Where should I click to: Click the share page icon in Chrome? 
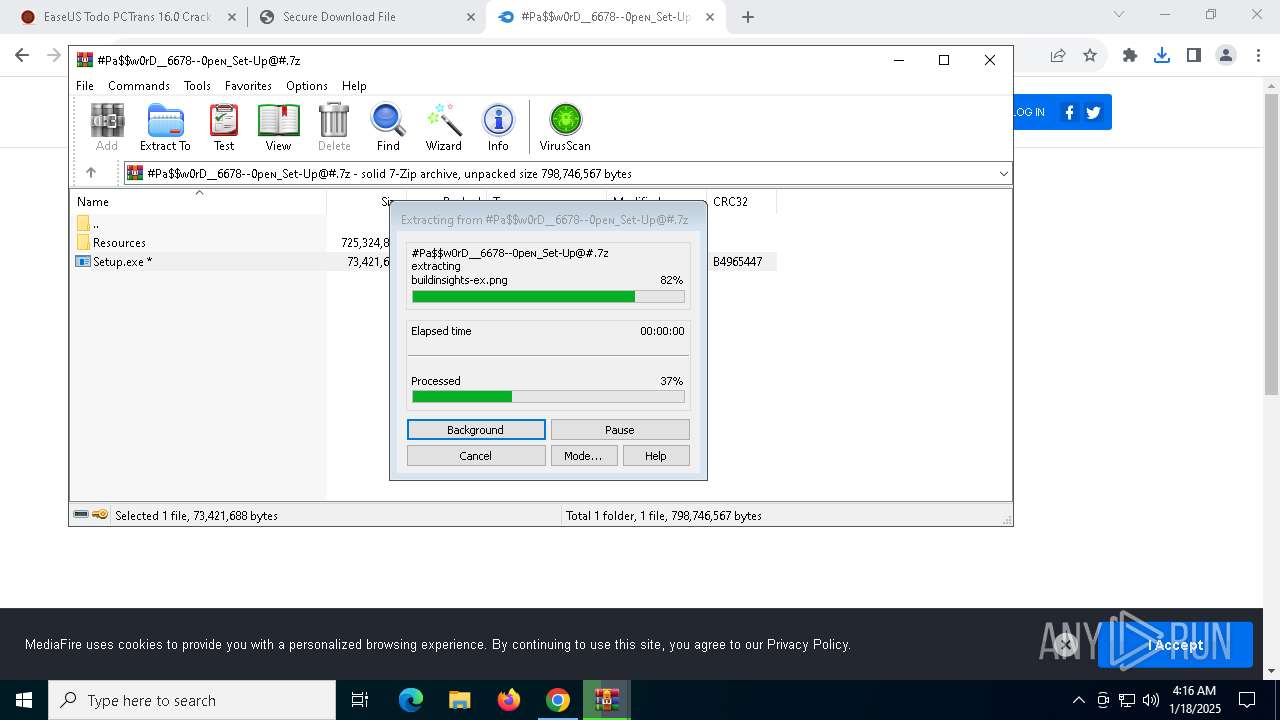[1058, 55]
